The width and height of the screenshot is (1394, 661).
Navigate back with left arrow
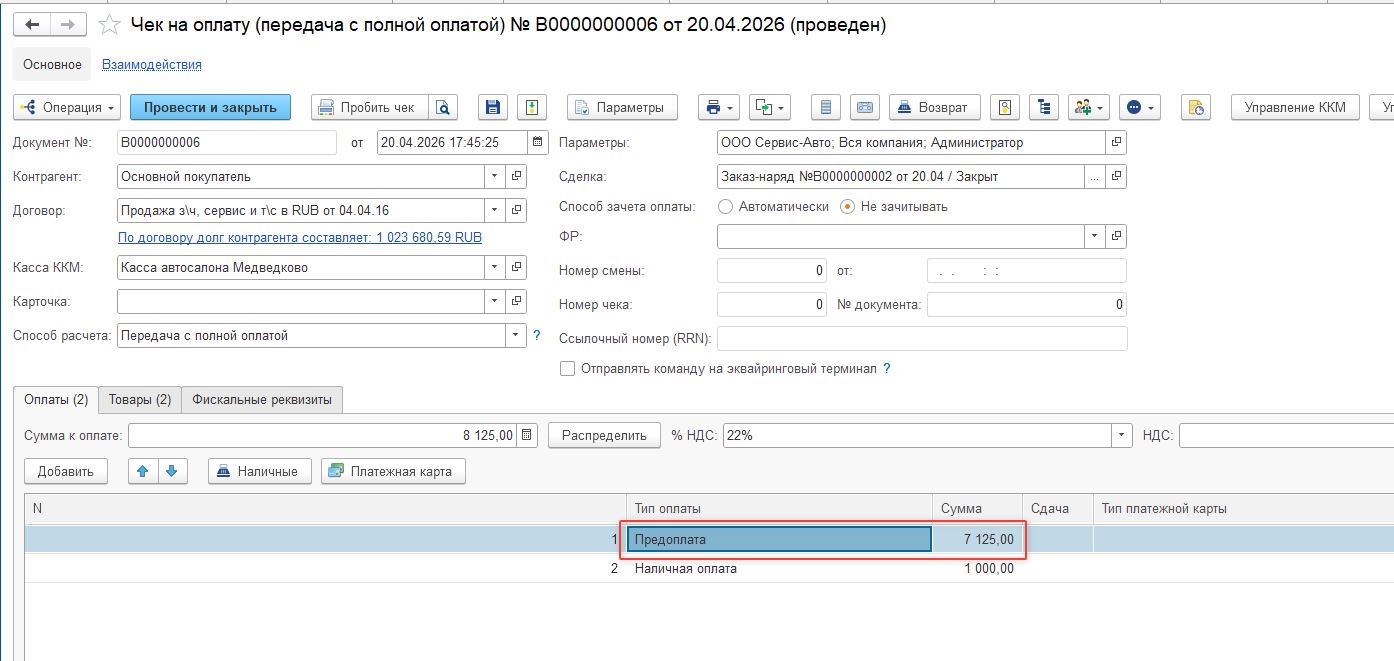click(32, 25)
